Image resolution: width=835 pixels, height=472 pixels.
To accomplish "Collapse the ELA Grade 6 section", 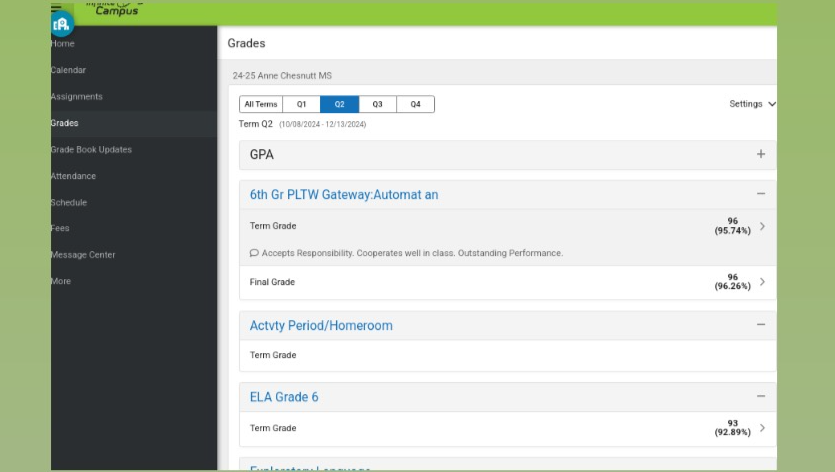I will tap(761, 397).
